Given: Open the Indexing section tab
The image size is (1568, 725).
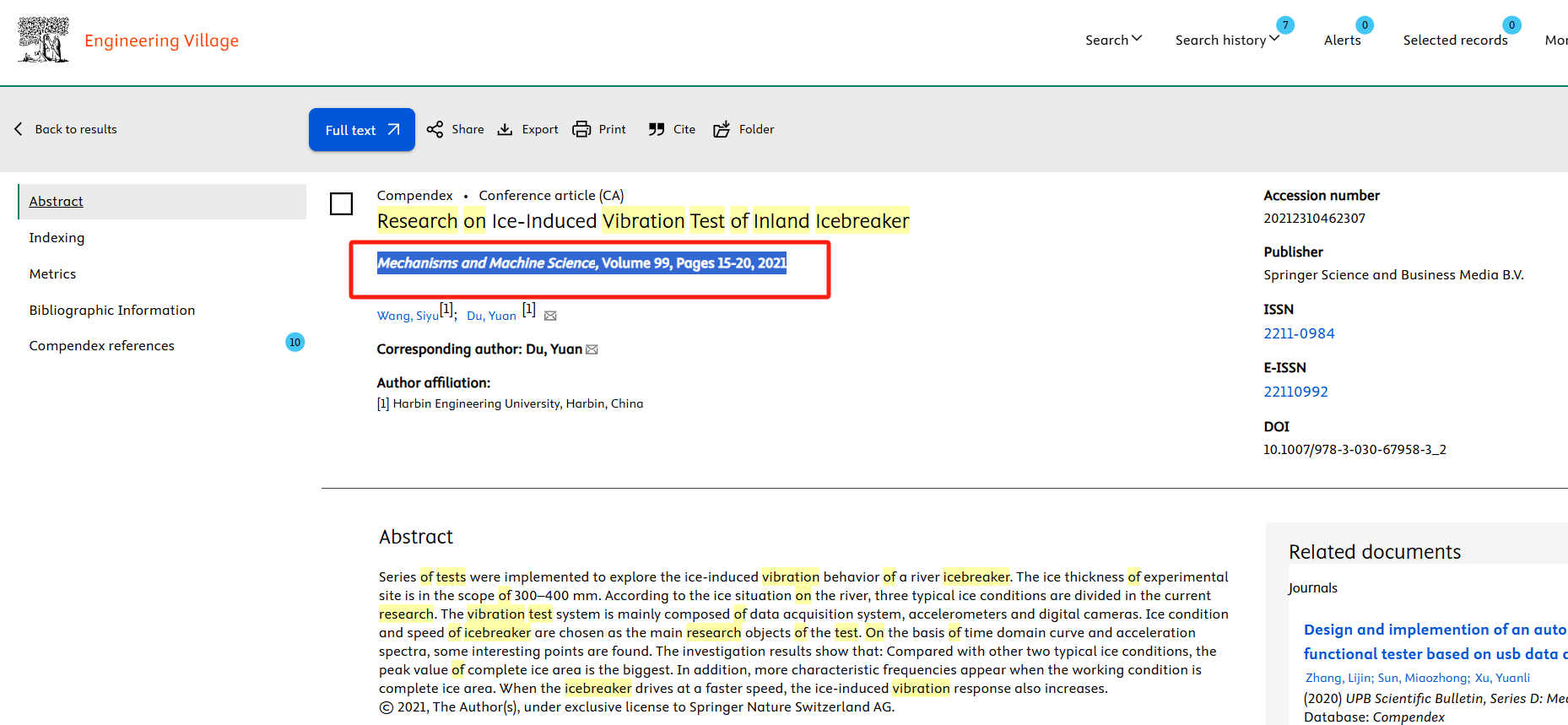Looking at the screenshot, I should click(57, 238).
